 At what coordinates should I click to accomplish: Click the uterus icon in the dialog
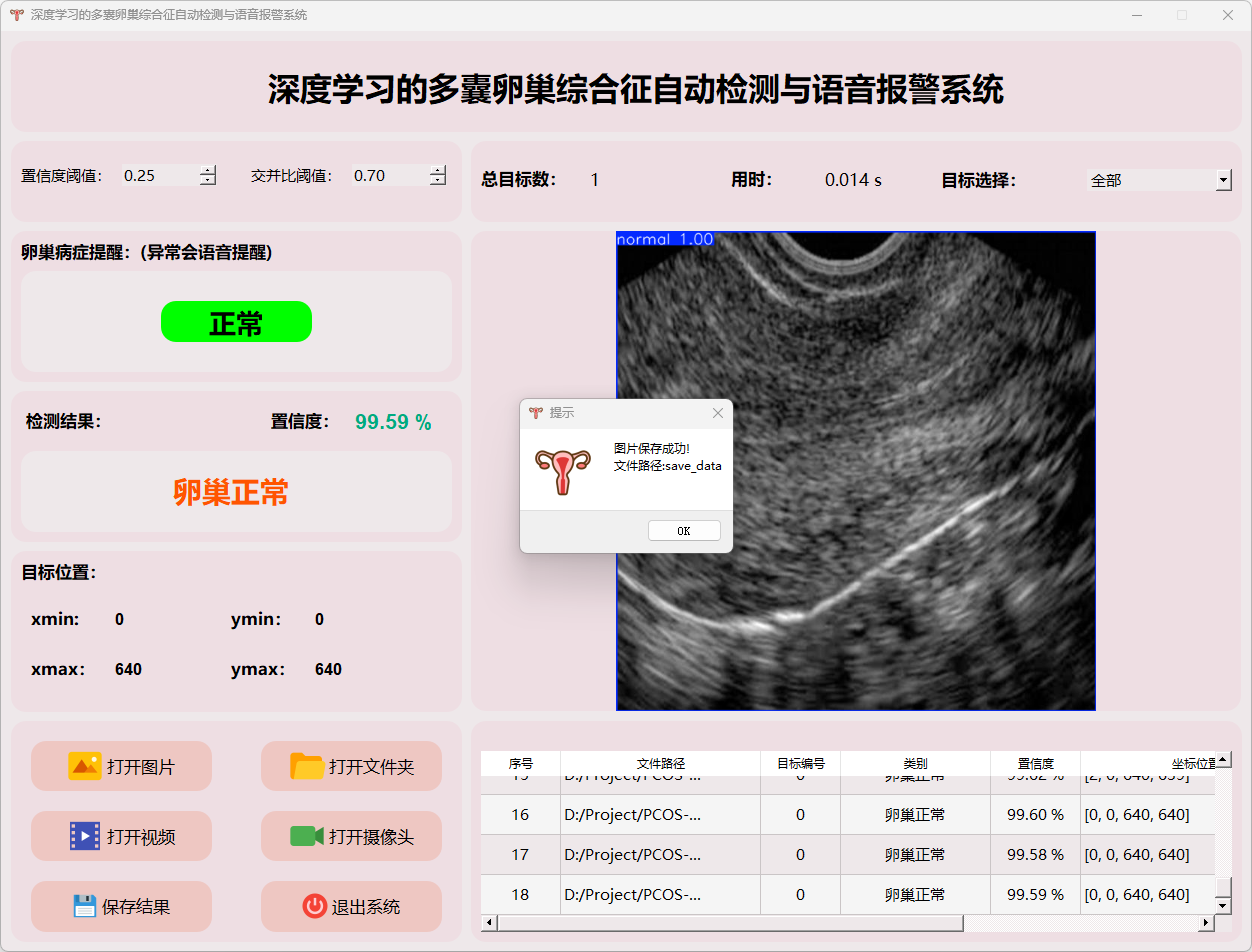coord(563,470)
